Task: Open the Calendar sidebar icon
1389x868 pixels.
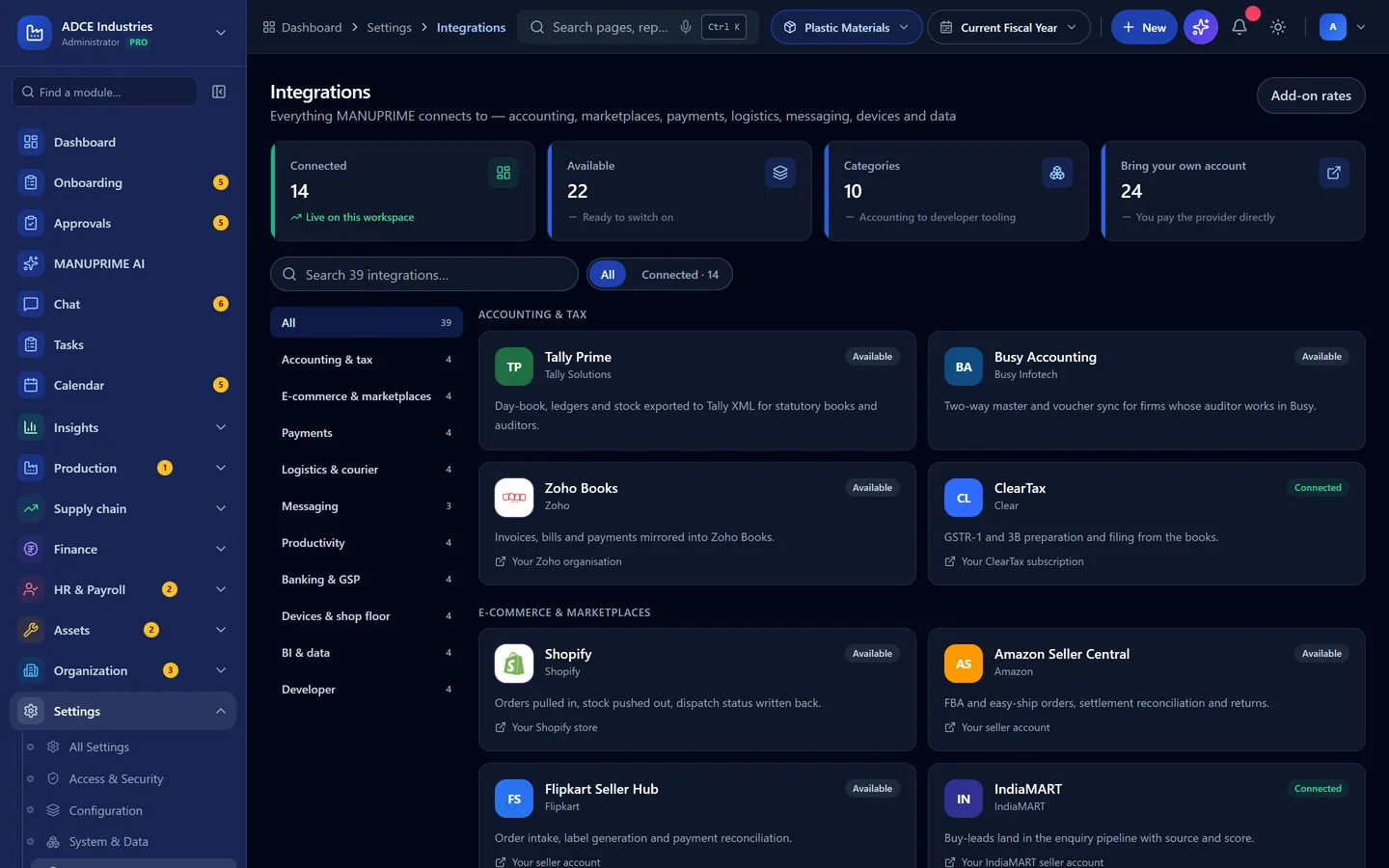Action: tap(31, 385)
